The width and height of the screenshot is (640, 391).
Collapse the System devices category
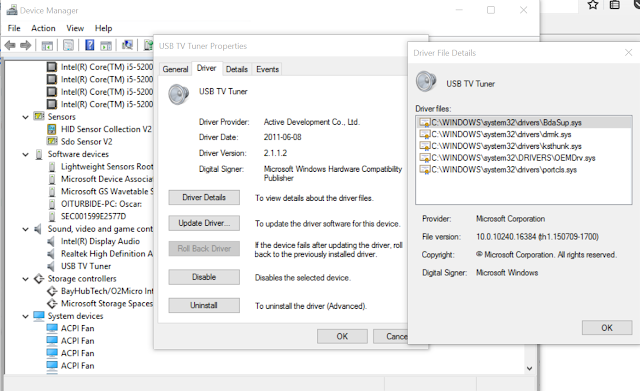pyautogui.click(x=25, y=316)
